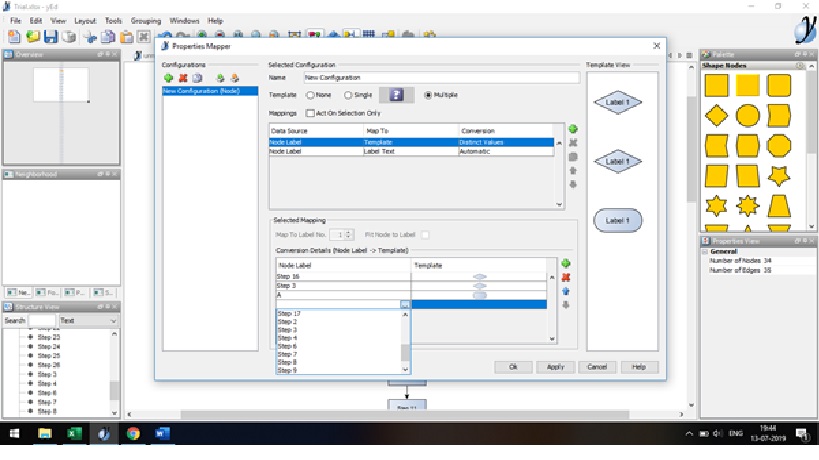Add a conversion entry with green plus
Screen dimensions: 819x460
[x=566, y=263]
